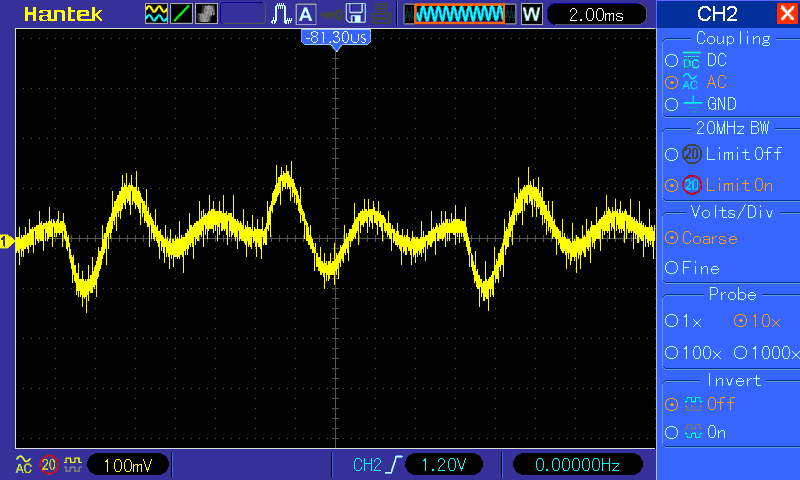Viewport: 800px width, 480px height.
Task: Set probe attenuation to 1000x
Action: tap(766, 352)
